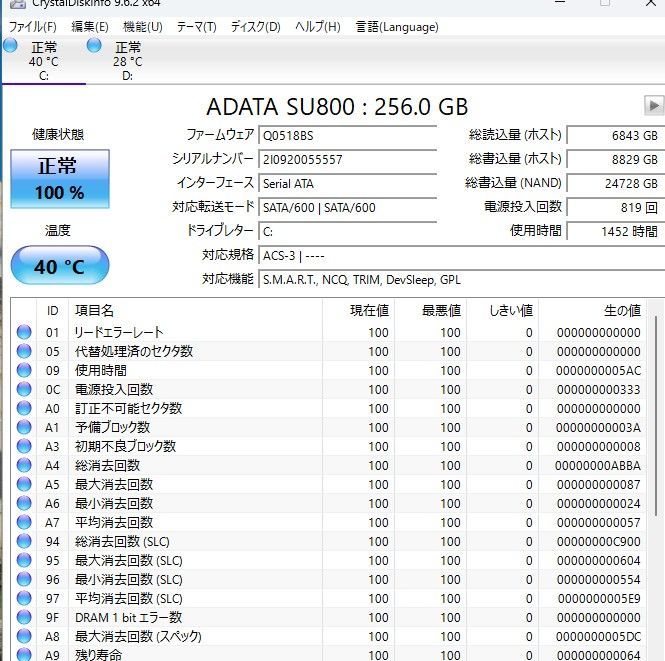
Task: Click the interface field Serial ATA
Action: (x=347, y=184)
